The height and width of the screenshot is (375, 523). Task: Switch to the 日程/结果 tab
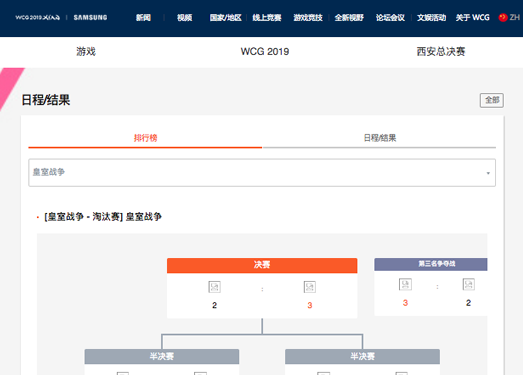point(380,138)
